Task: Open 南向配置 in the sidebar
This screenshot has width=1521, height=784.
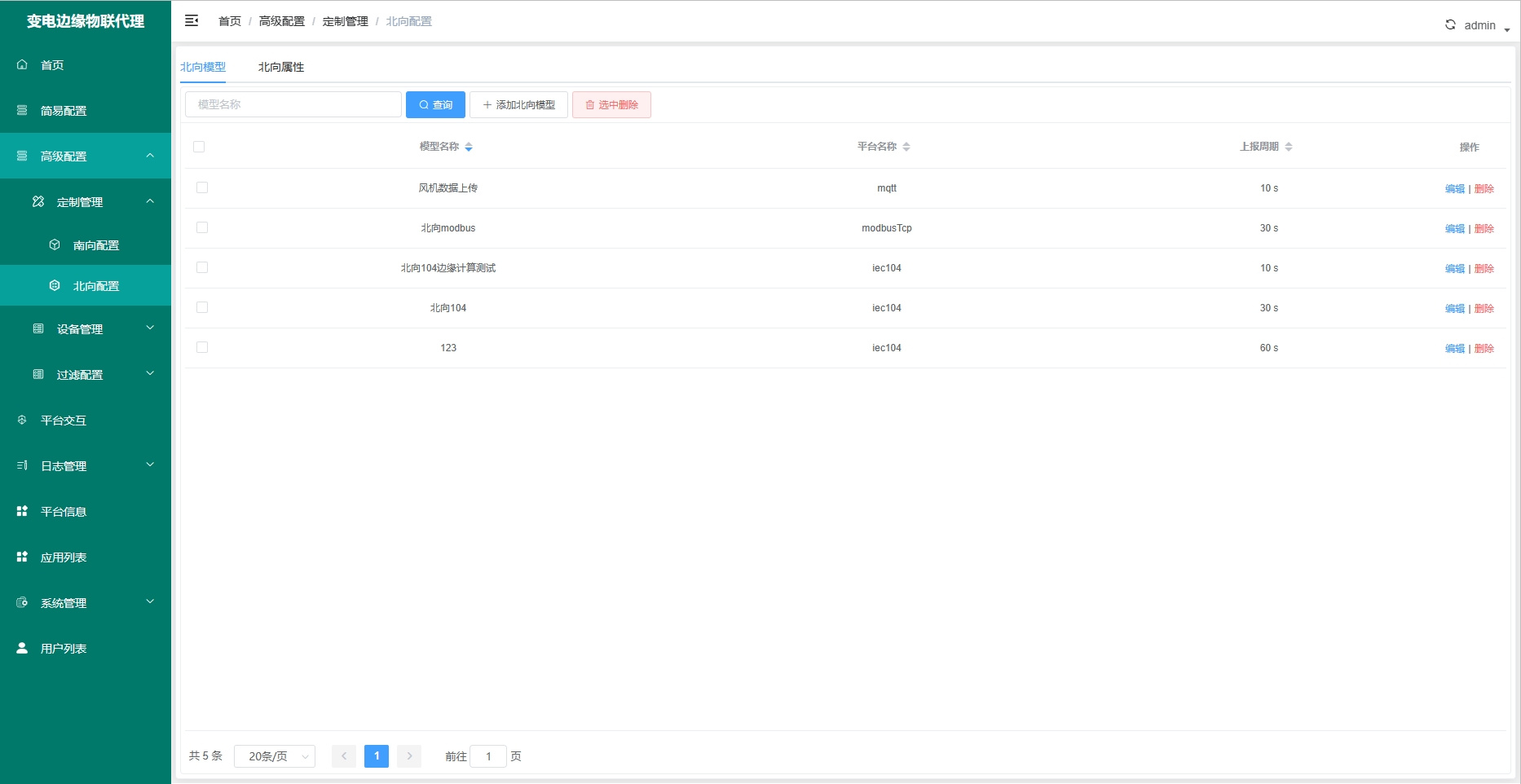Action: 95,244
